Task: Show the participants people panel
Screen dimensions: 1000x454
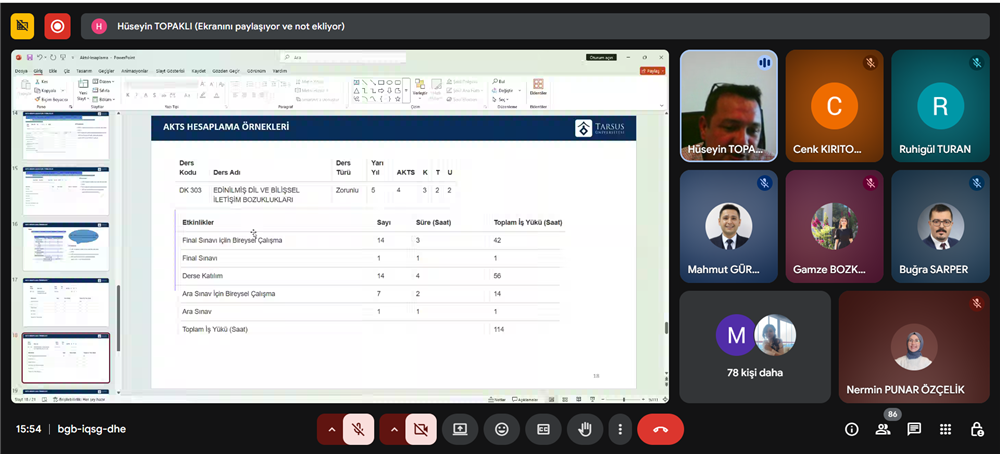Action: point(883,429)
